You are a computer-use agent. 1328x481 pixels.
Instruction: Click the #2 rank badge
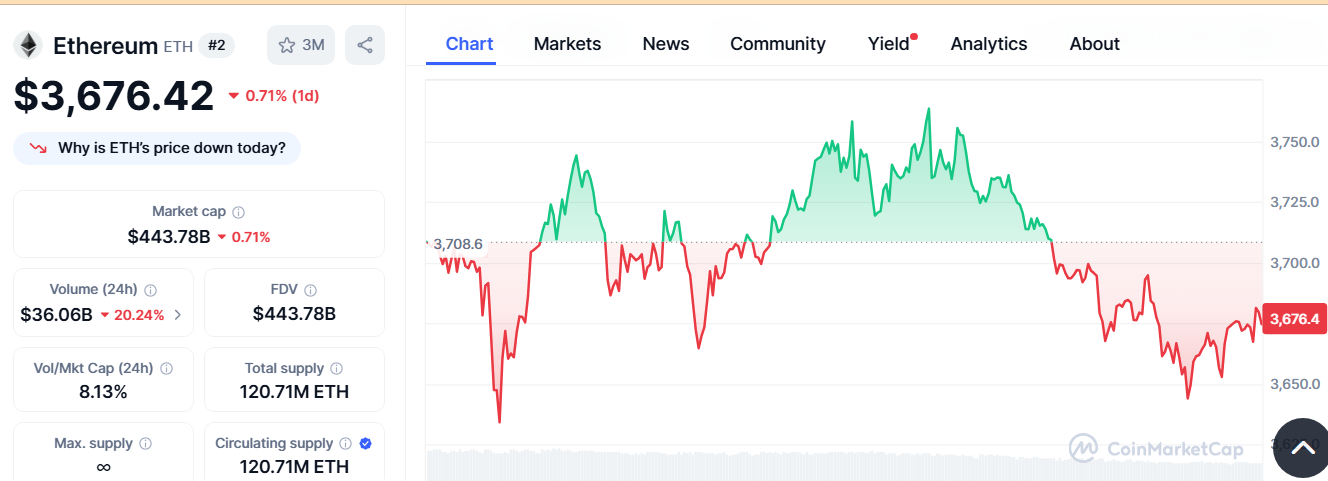(x=216, y=45)
